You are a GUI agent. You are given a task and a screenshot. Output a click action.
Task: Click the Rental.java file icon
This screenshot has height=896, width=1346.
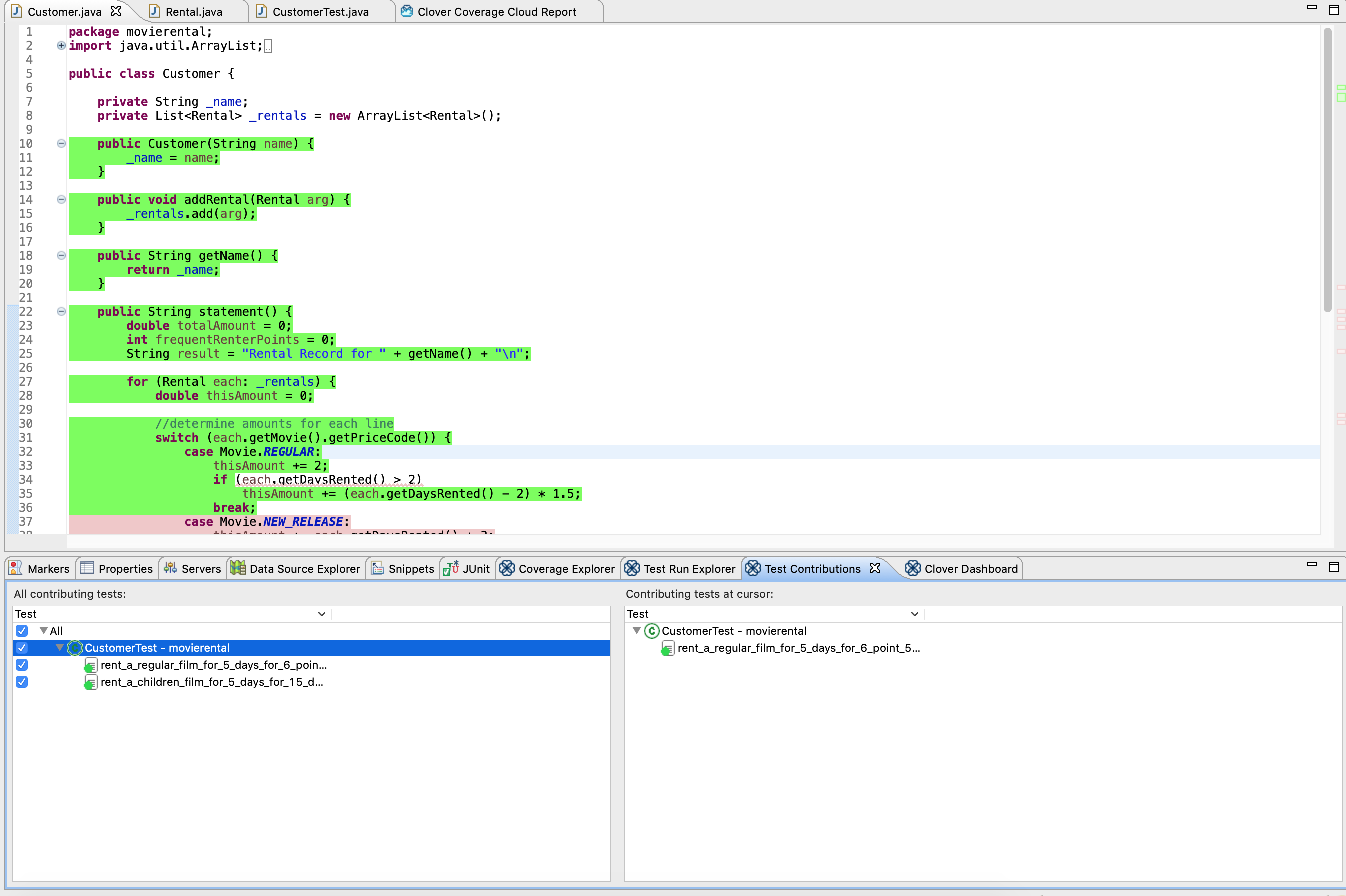(x=154, y=11)
